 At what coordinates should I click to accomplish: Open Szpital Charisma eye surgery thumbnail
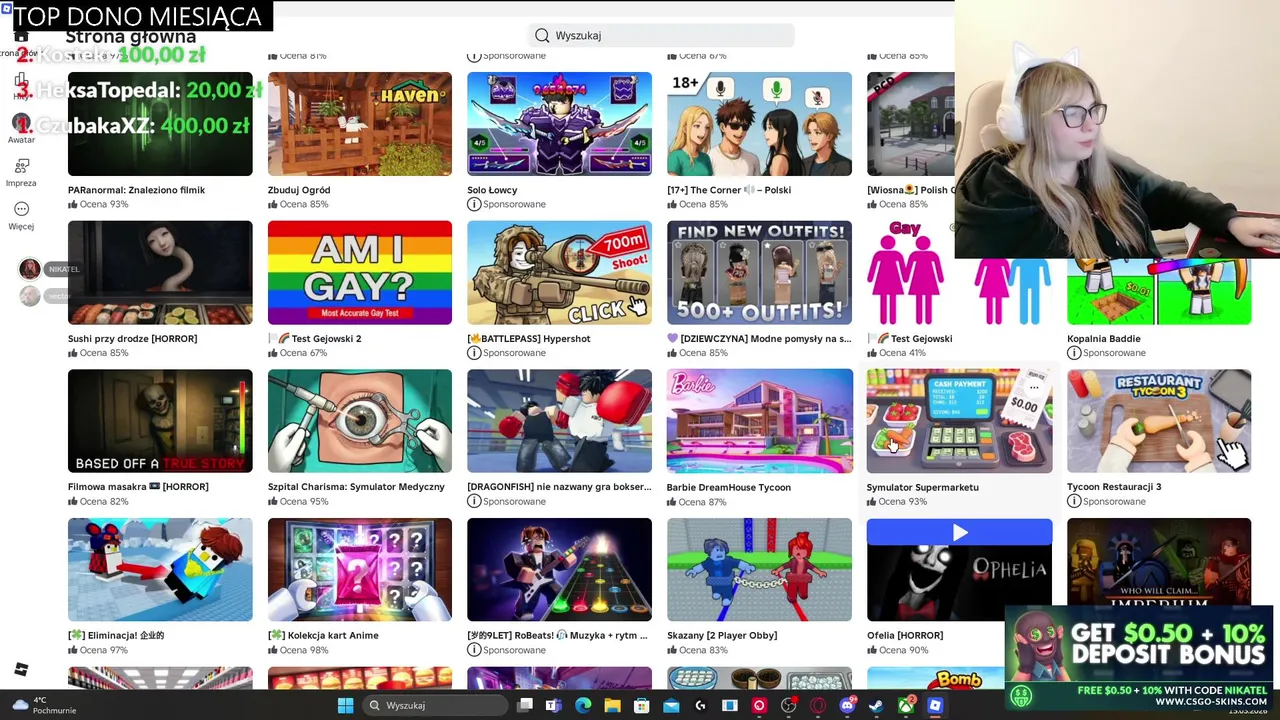360,421
